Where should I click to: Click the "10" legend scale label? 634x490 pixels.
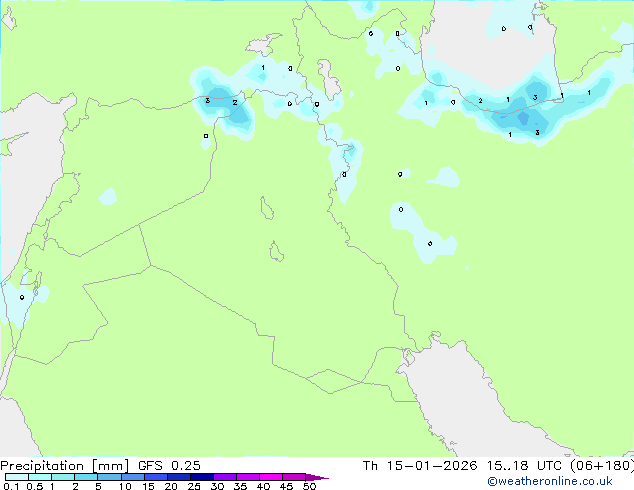click(x=125, y=486)
